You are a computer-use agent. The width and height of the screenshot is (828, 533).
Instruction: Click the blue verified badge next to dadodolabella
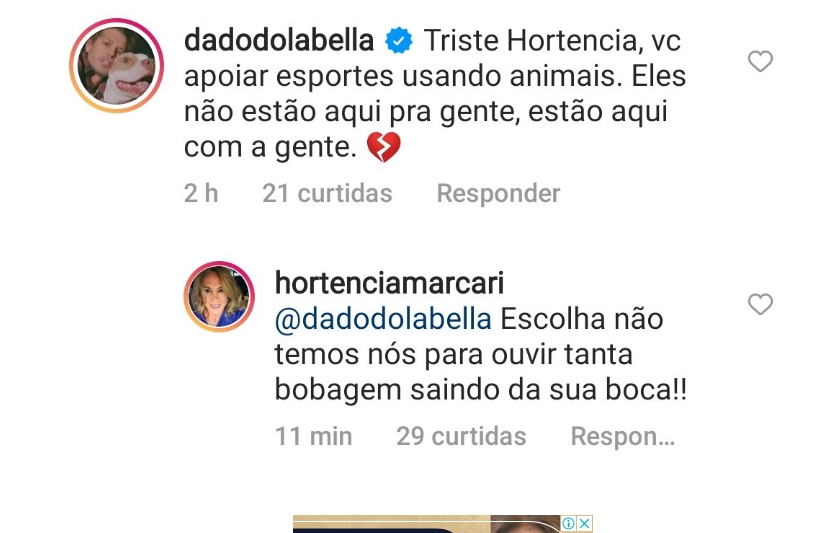click(399, 41)
